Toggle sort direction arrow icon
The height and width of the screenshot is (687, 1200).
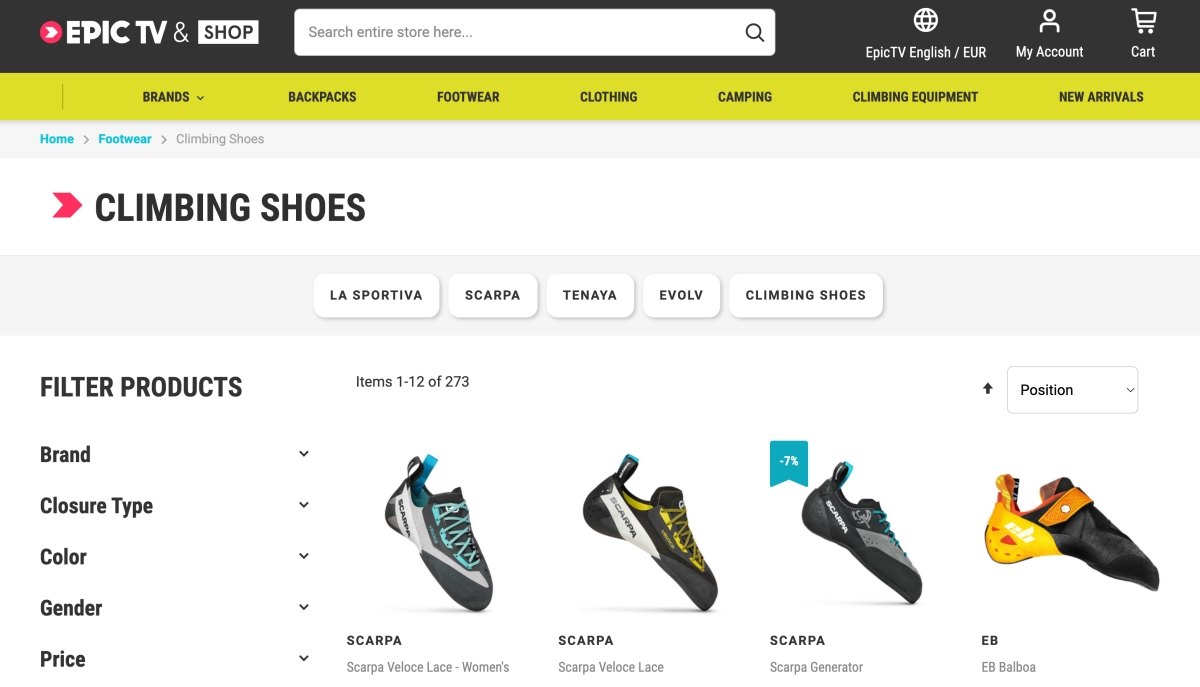988,389
